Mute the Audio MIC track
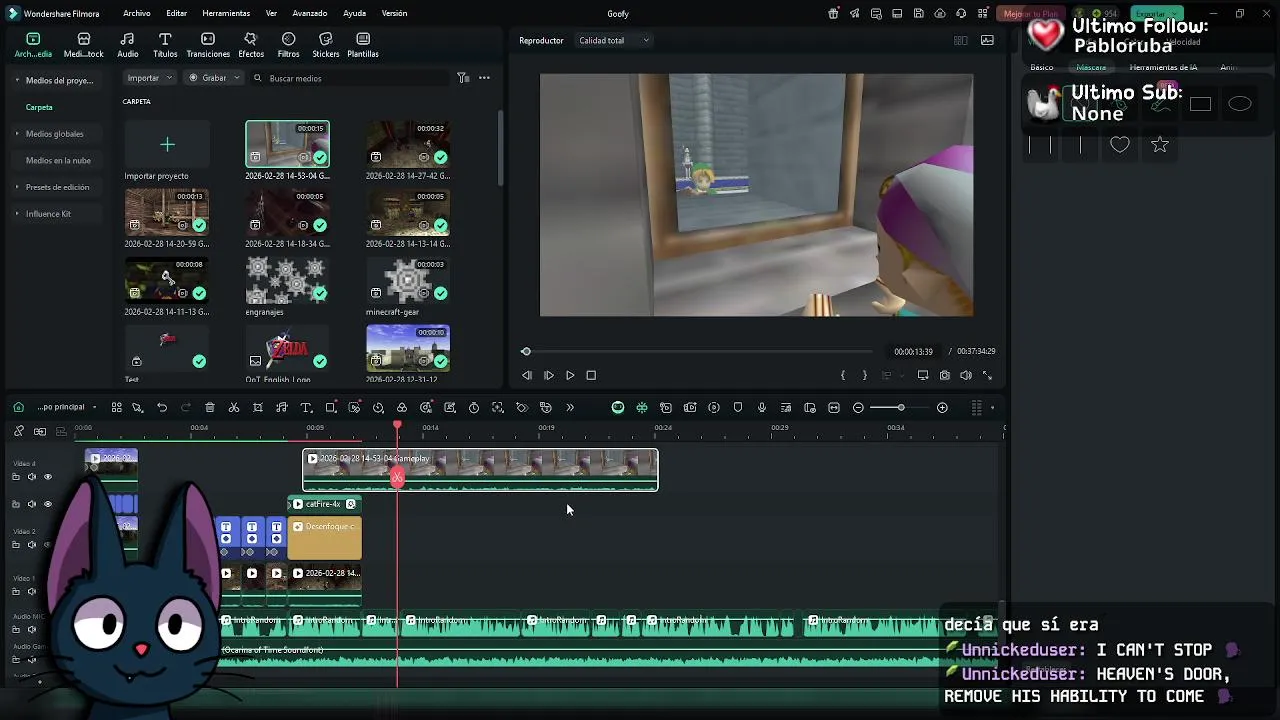The height and width of the screenshot is (720, 1280). pos(32,629)
